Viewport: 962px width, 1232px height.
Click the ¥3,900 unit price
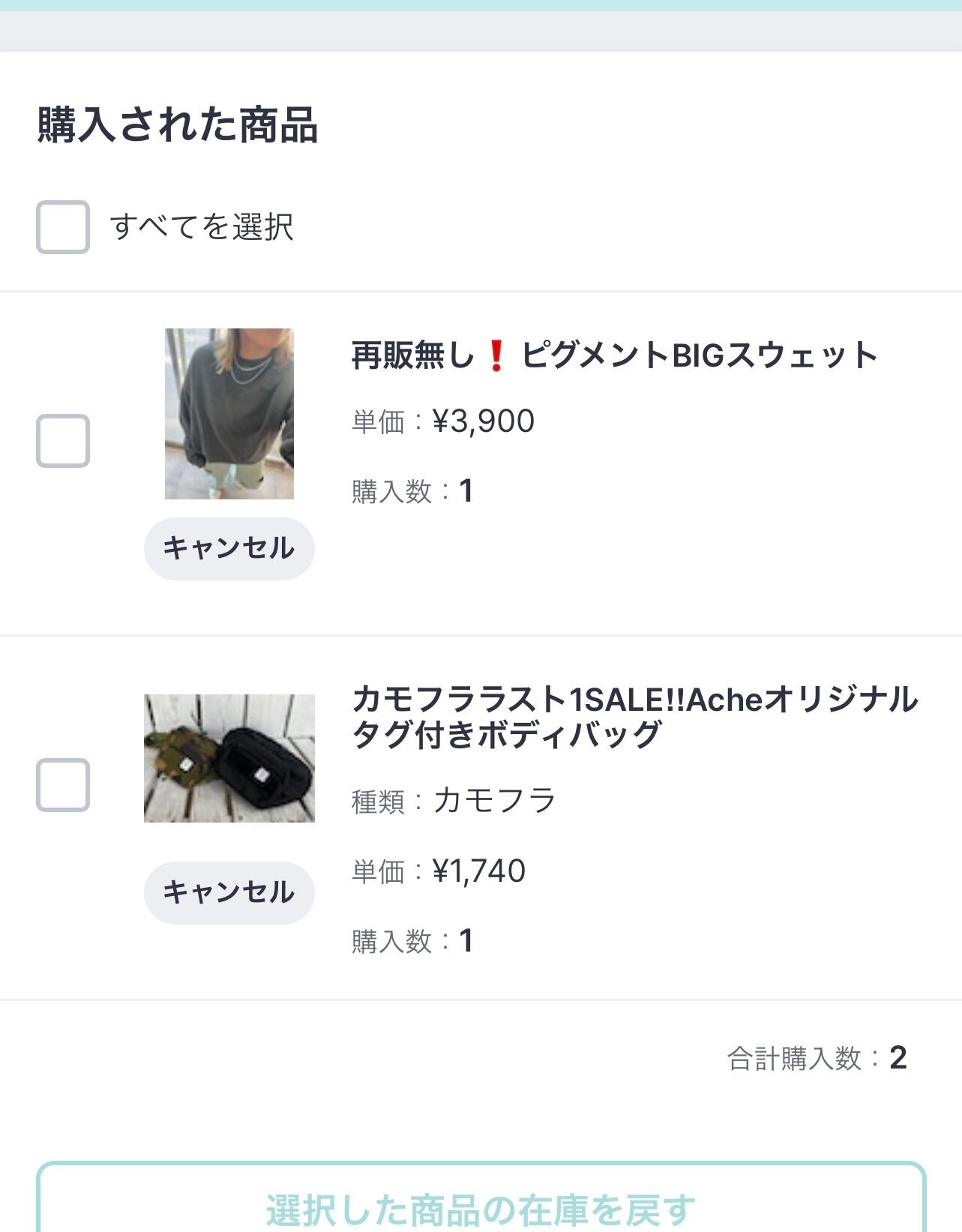pyautogui.click(x=484, y=421)
